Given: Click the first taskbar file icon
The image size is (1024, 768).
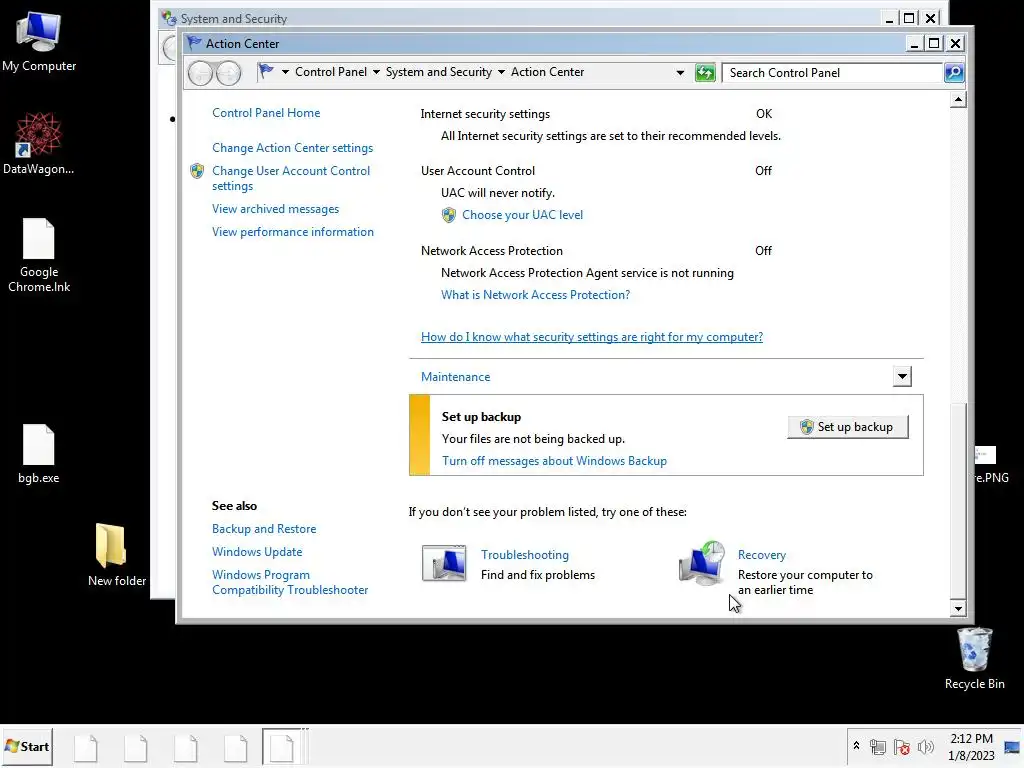Looking at the screenshot, I should (x=86, y=748).
